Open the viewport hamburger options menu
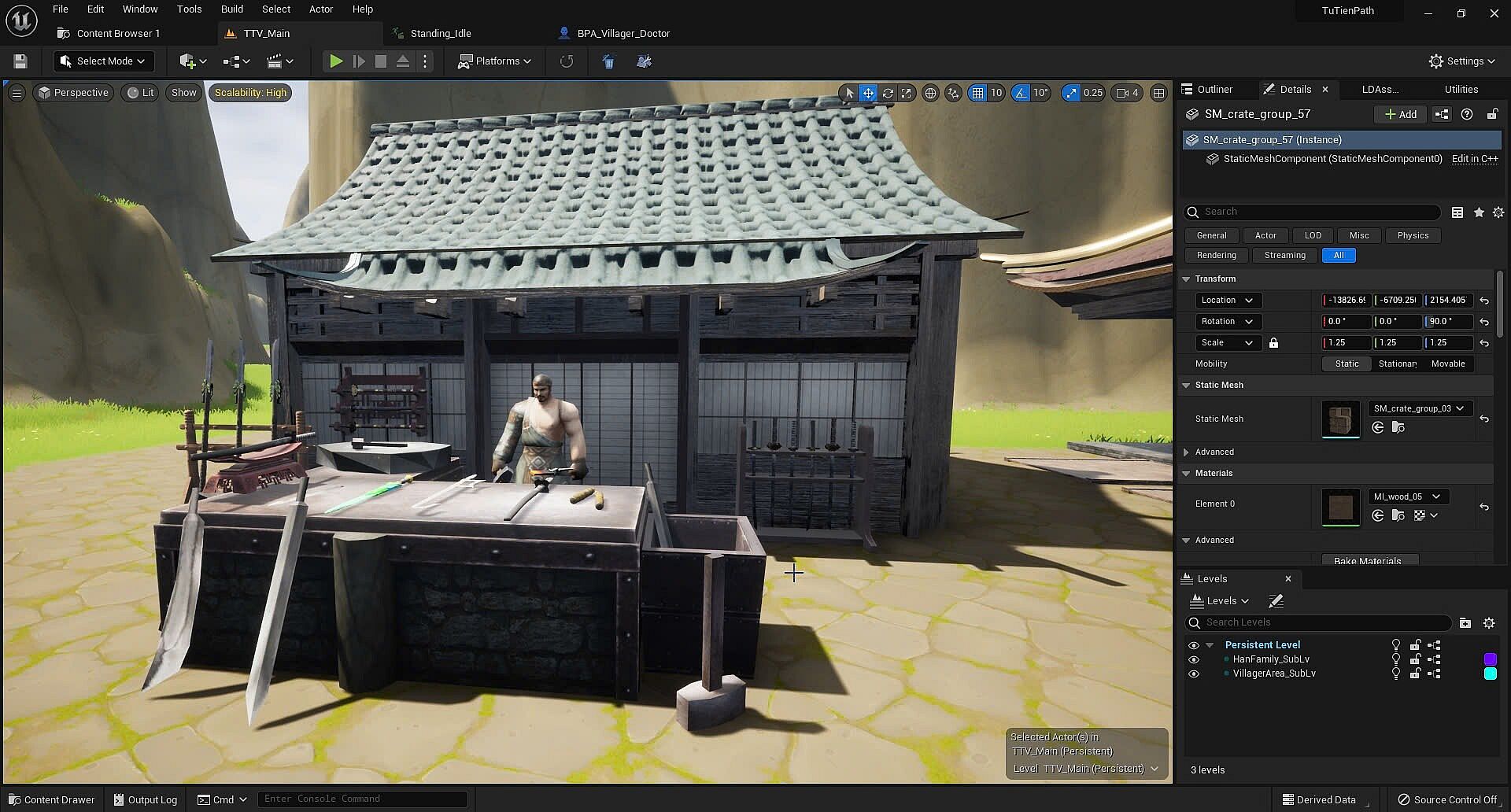The height and width of the screenshot is (812, 1511). 17,93
